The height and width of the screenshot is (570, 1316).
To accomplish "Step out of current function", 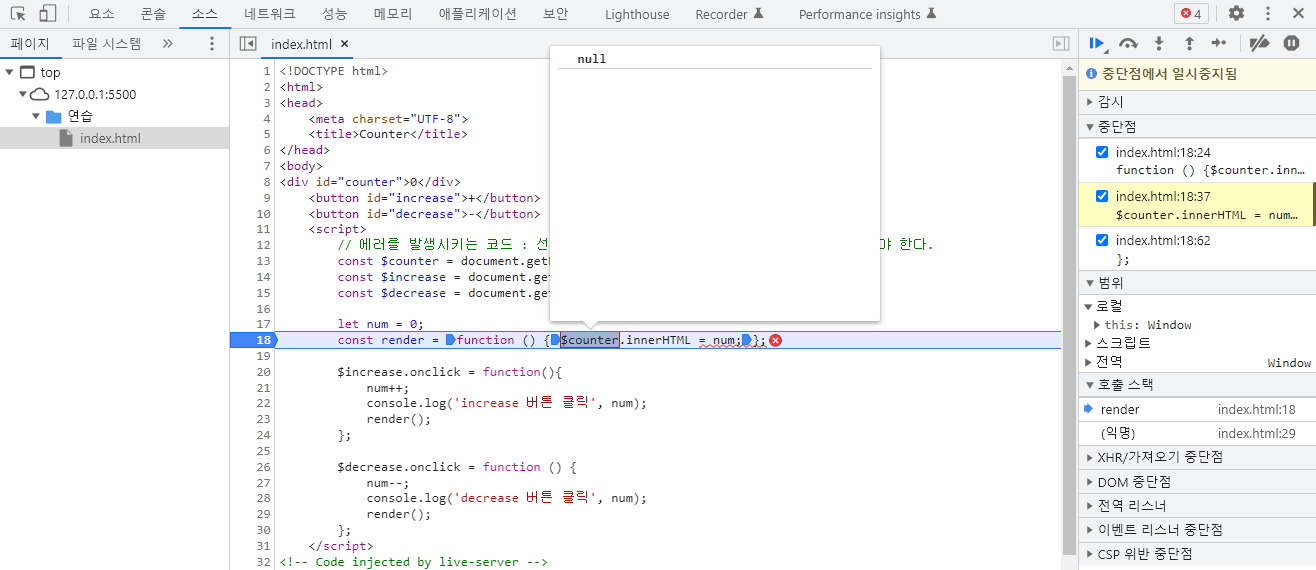I will coord(1189,43).
